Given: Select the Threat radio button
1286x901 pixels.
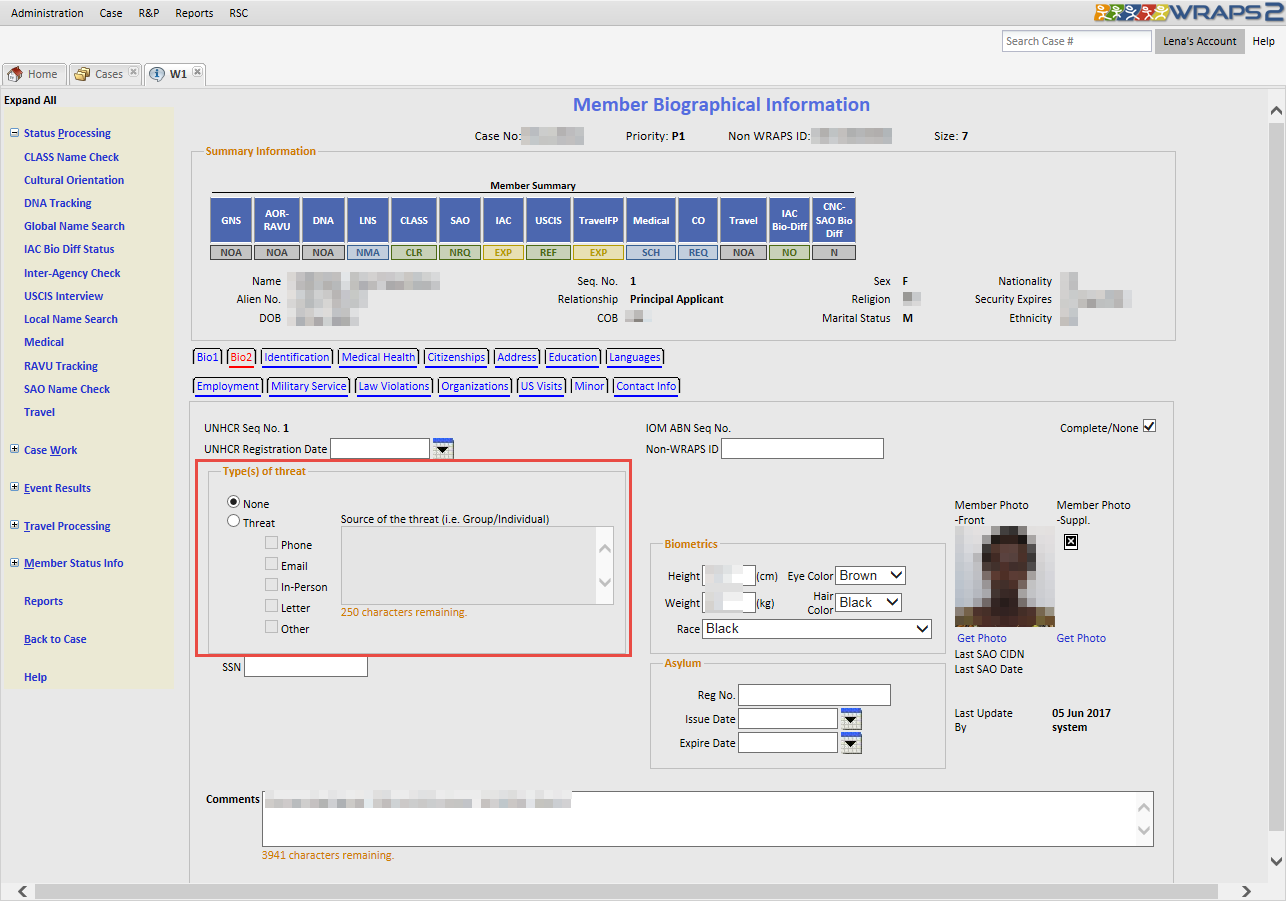Looking at the screenshot, I should coord(234,521).
